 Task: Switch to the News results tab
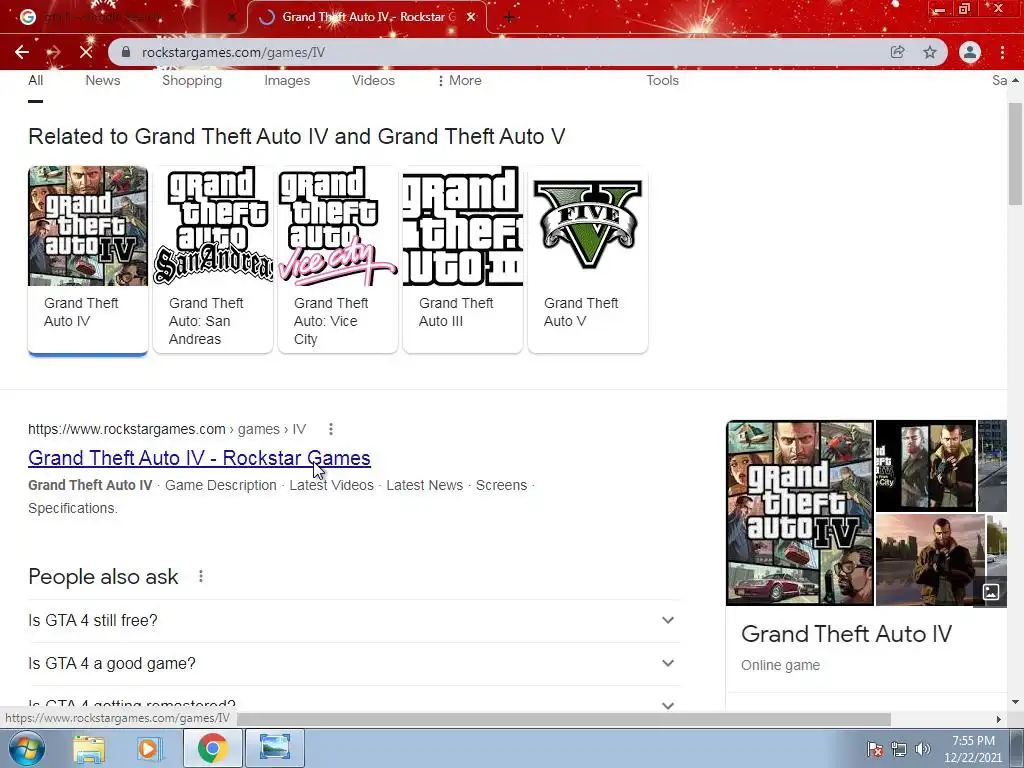click(x=103, y=80)
